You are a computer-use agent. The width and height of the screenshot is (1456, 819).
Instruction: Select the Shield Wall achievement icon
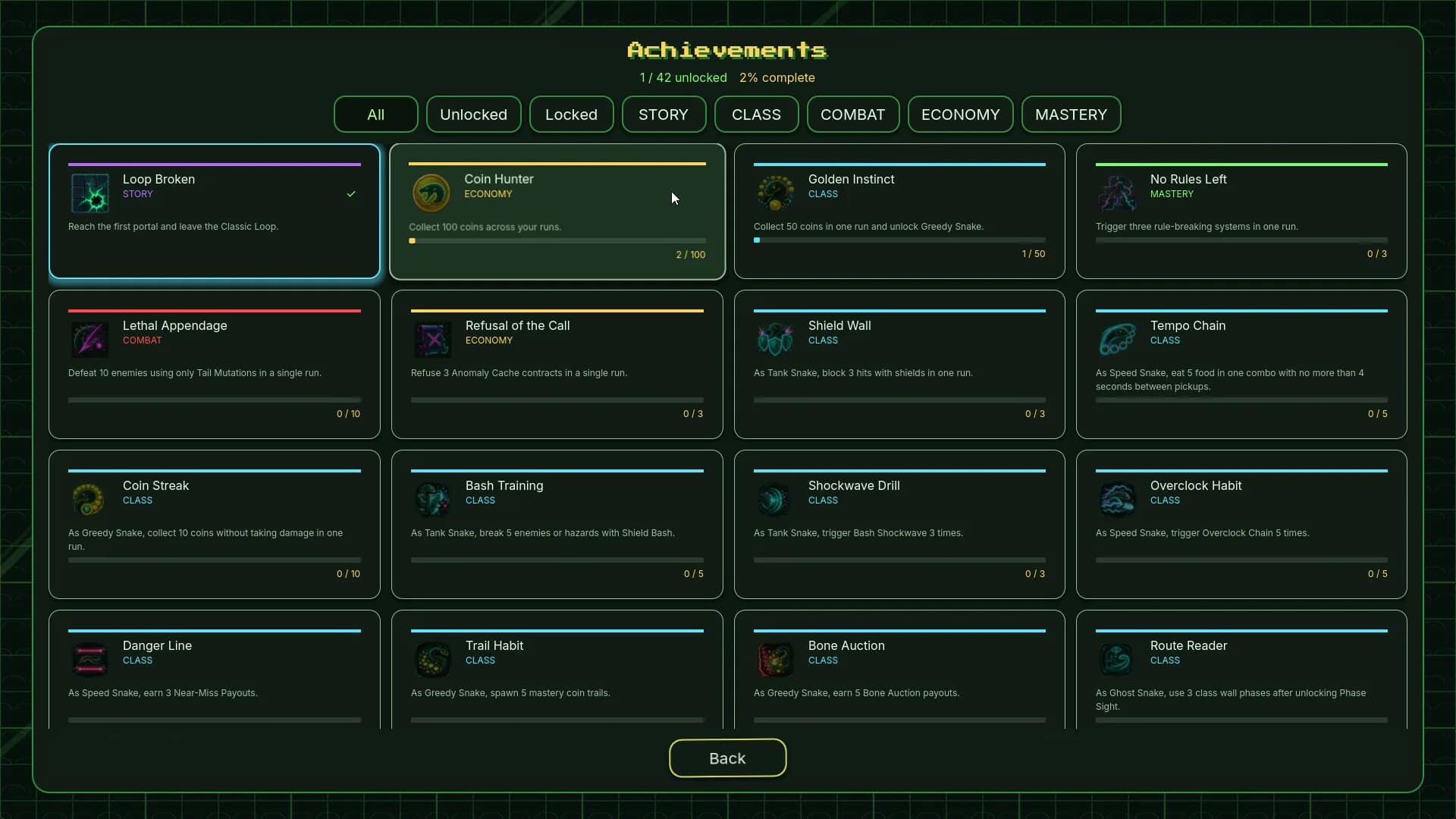tap(775, 339)
